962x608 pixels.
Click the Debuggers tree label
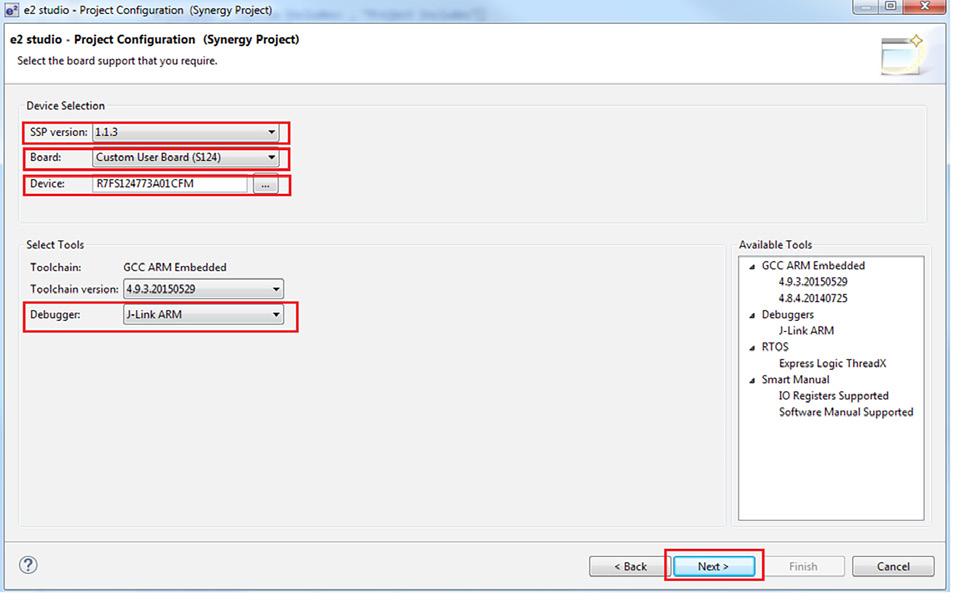[788, 314]
